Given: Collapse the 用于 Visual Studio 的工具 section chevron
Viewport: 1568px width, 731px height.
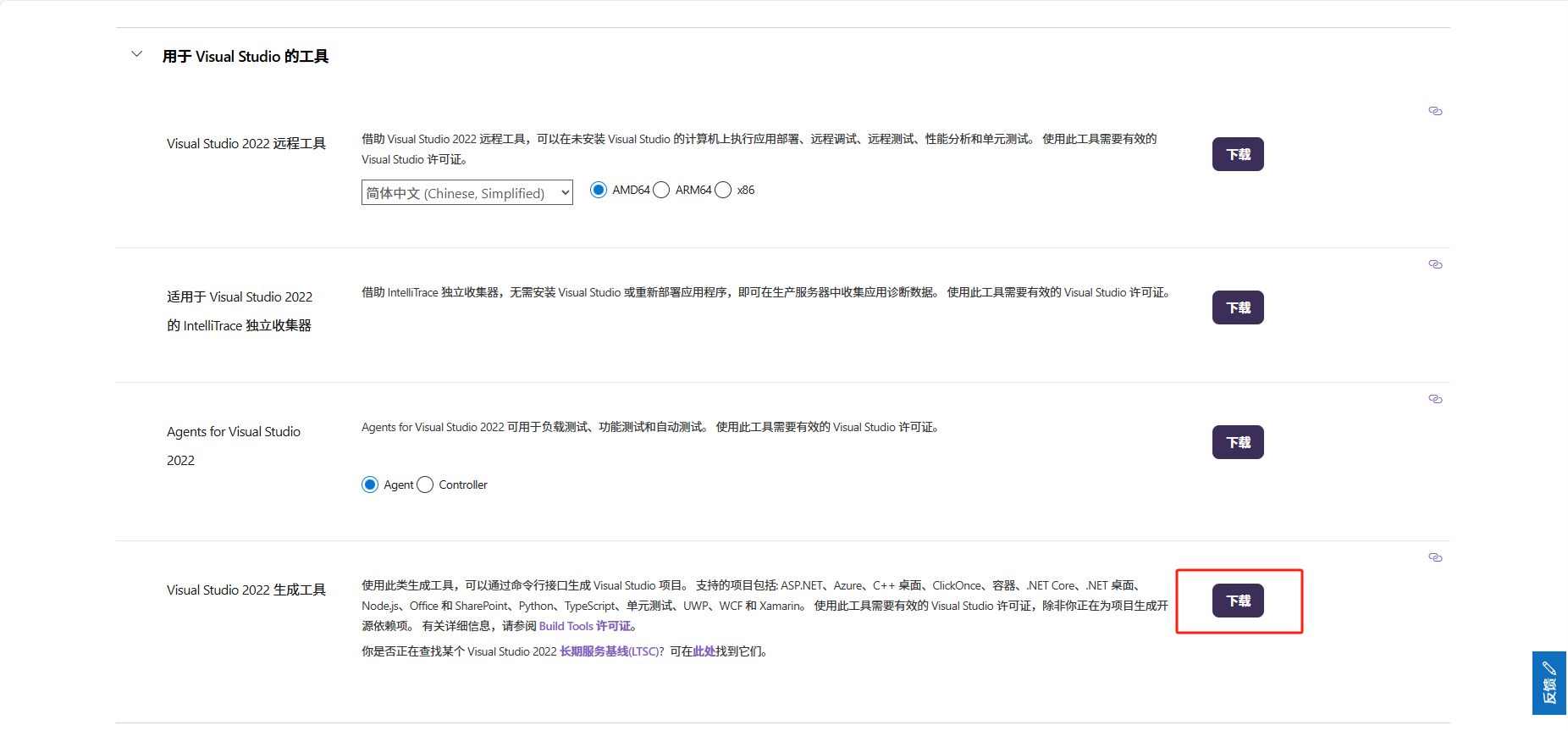Looking at the screenshot, I should (136, 55).
